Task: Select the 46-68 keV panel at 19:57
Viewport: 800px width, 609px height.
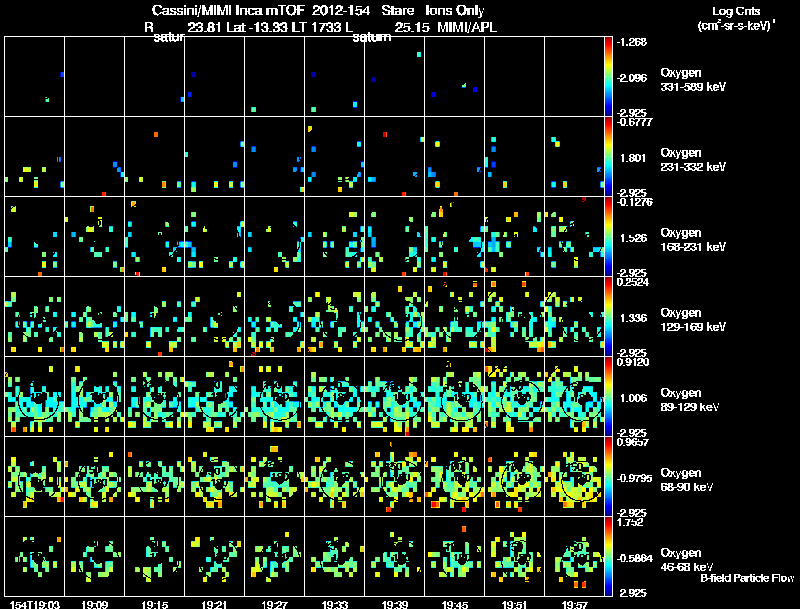Action: pos(574,556)
